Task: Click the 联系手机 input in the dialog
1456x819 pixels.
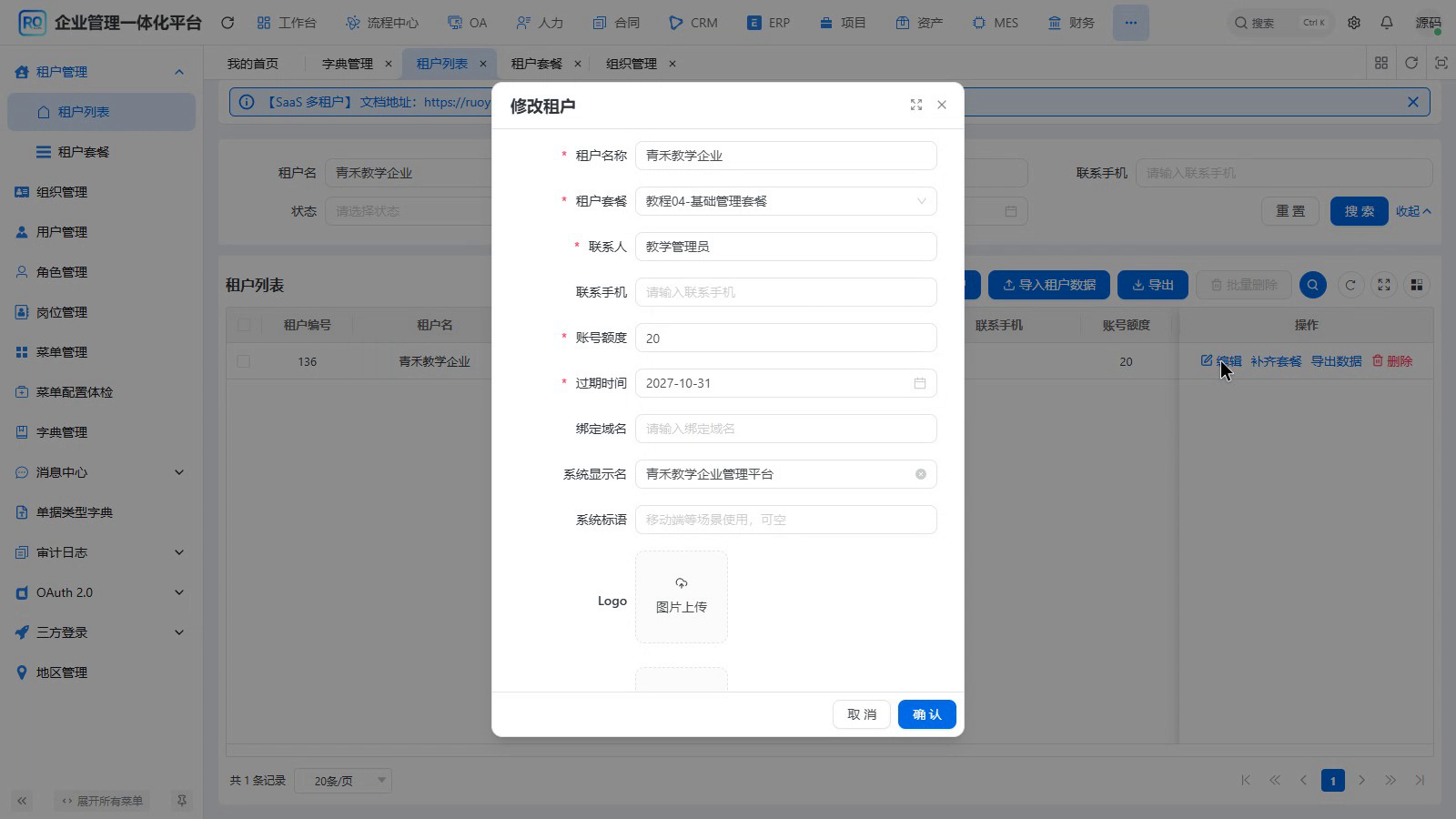Action: [x=786, y=292]
